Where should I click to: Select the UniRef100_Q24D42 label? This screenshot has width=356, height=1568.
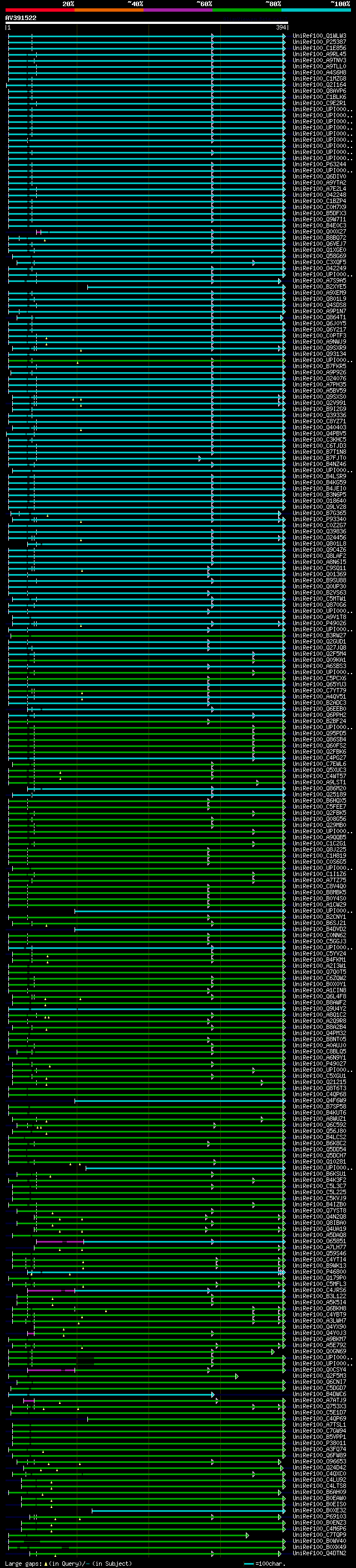click(x=319, y=1467)
